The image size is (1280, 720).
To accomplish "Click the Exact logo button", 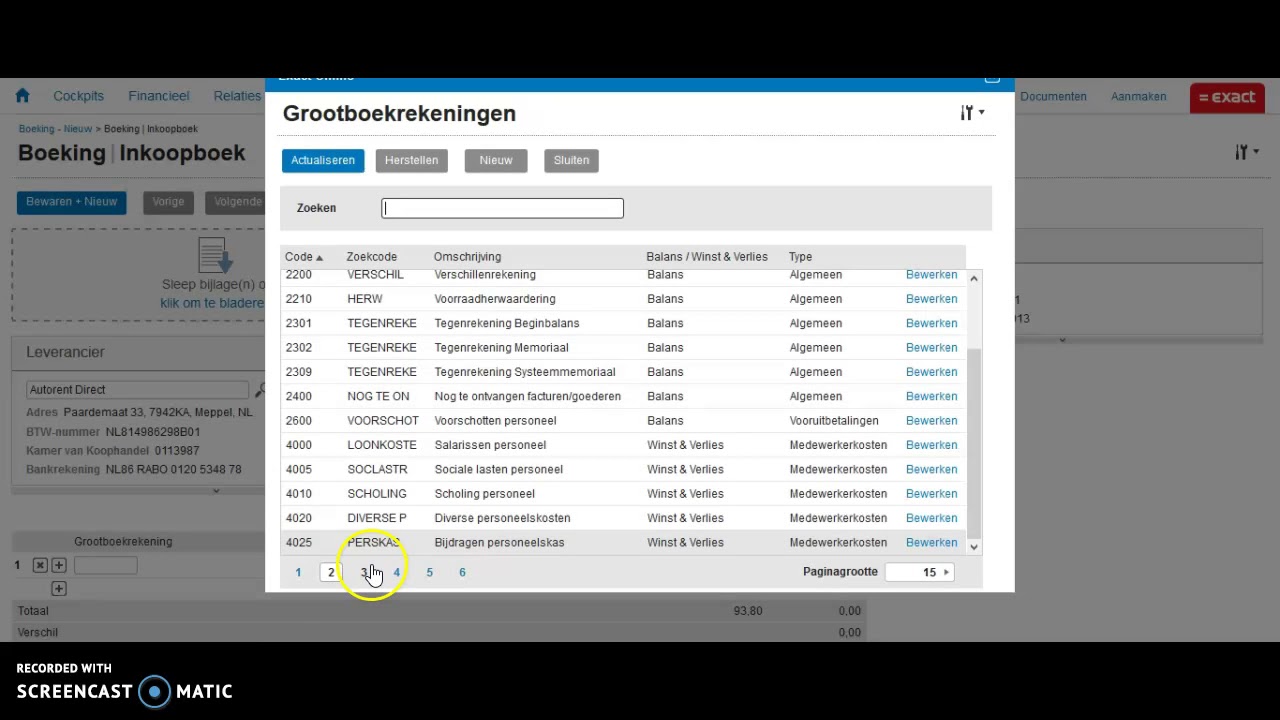I will point(1227,97).
